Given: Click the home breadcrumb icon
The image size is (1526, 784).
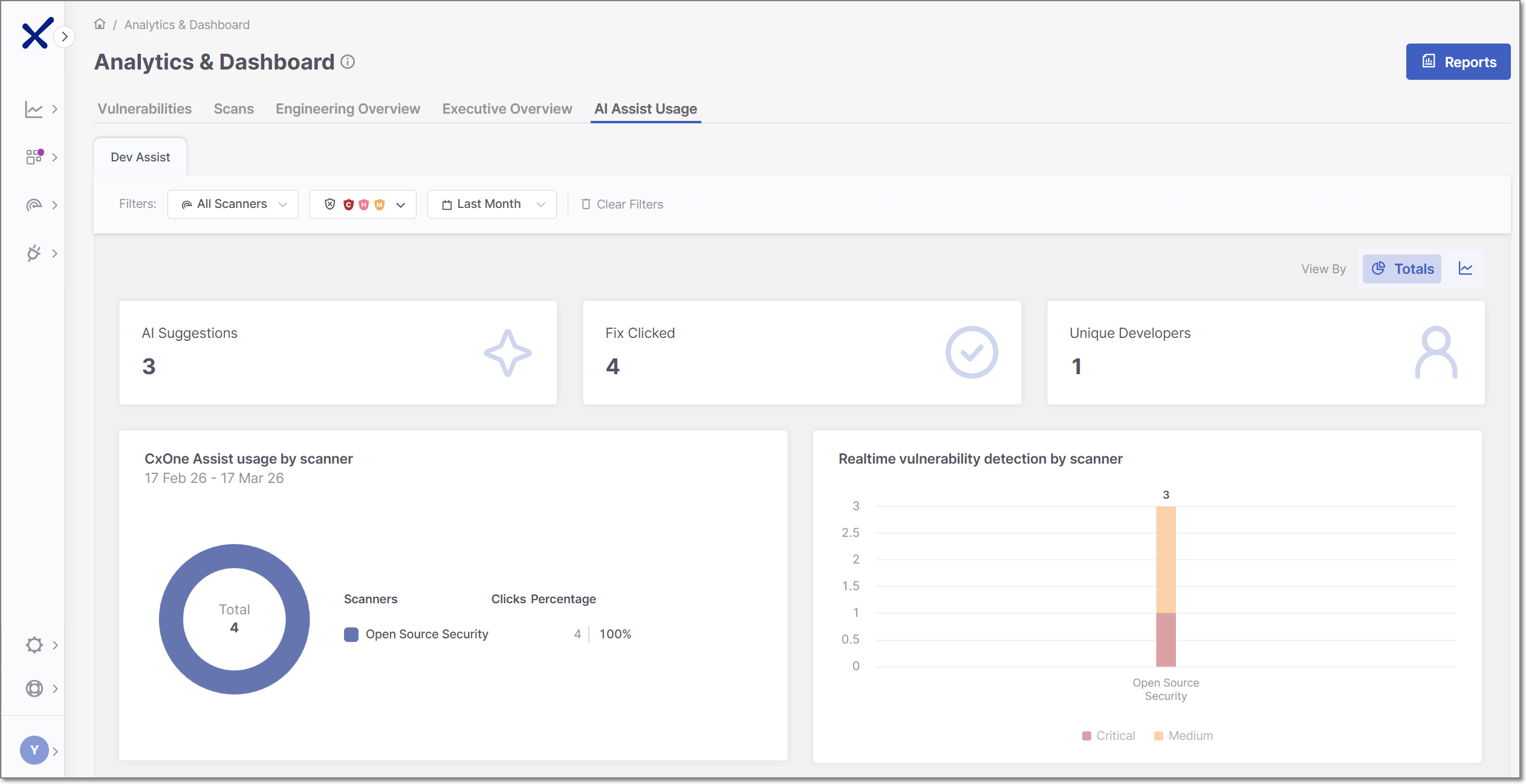Looking at the screenshot, I should [100, 24].
